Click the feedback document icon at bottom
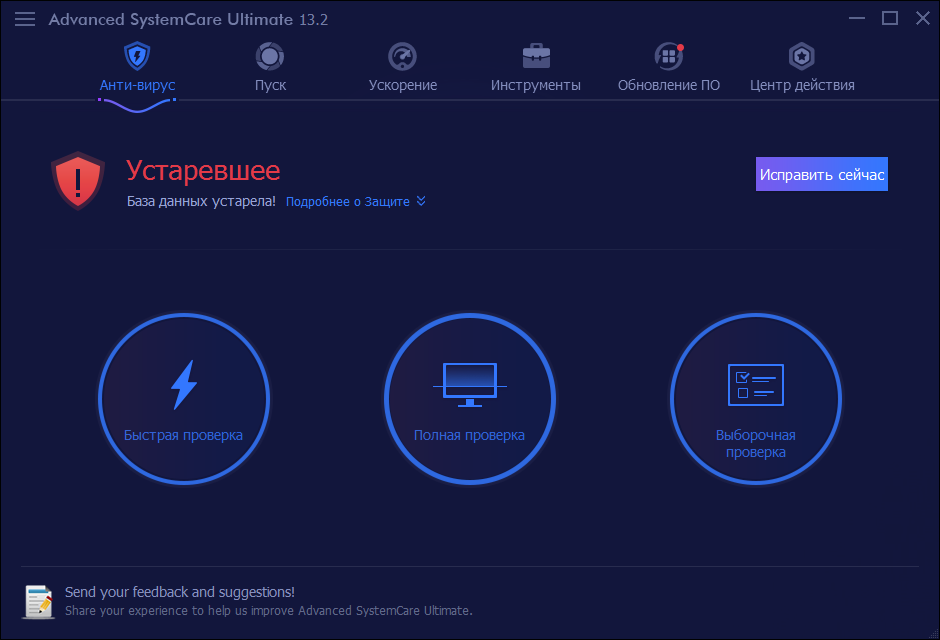This screenshot has height=640, width=940. [38, 601]
